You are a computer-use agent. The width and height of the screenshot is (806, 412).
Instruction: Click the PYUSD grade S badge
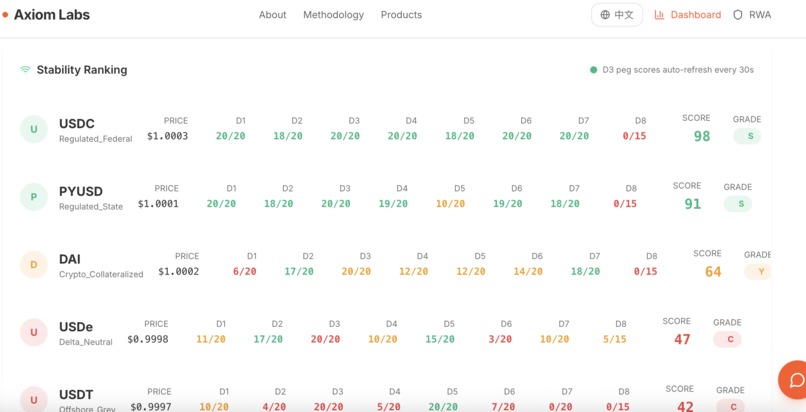click(x=738, y=204)
